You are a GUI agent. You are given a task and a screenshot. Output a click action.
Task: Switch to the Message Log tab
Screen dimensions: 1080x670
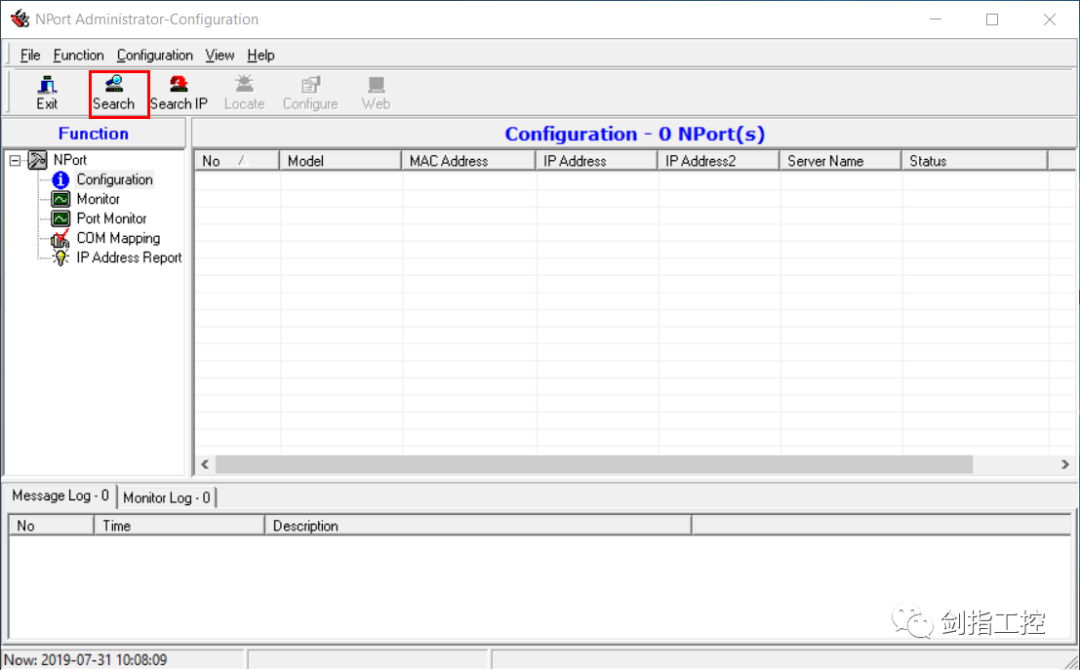click(61, 496)
